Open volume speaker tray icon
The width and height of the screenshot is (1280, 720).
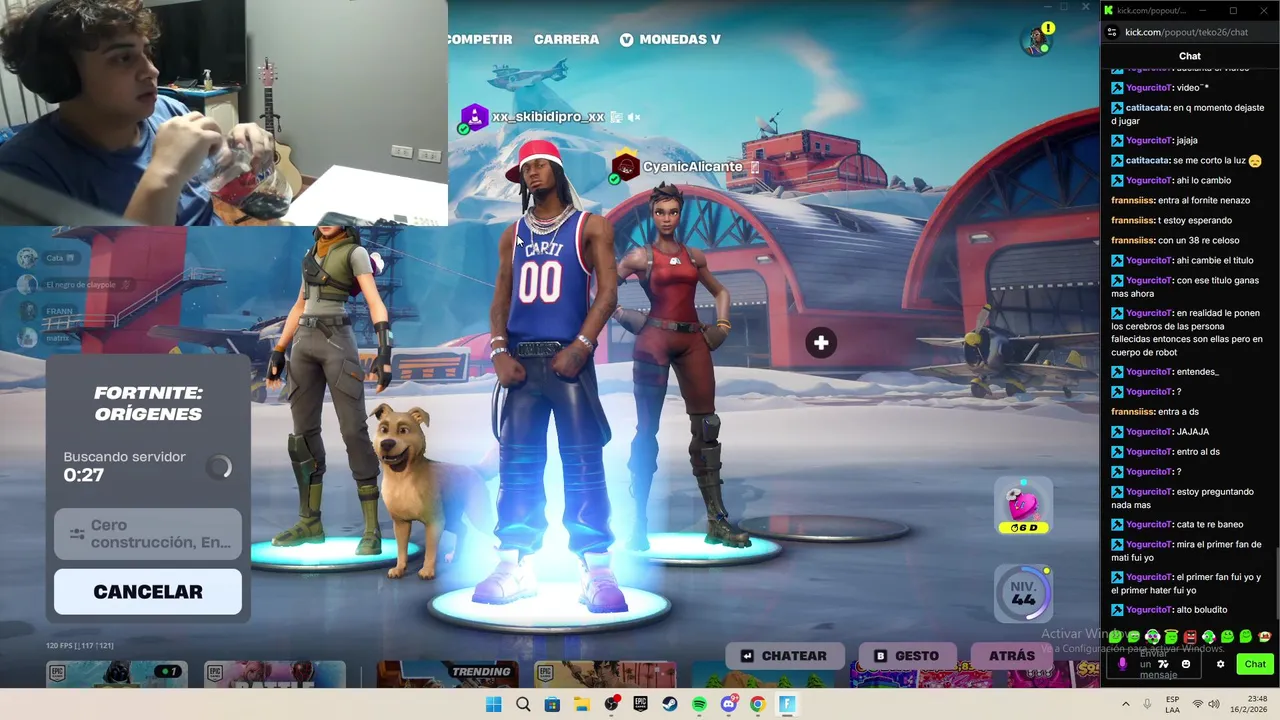(1214, 705)
